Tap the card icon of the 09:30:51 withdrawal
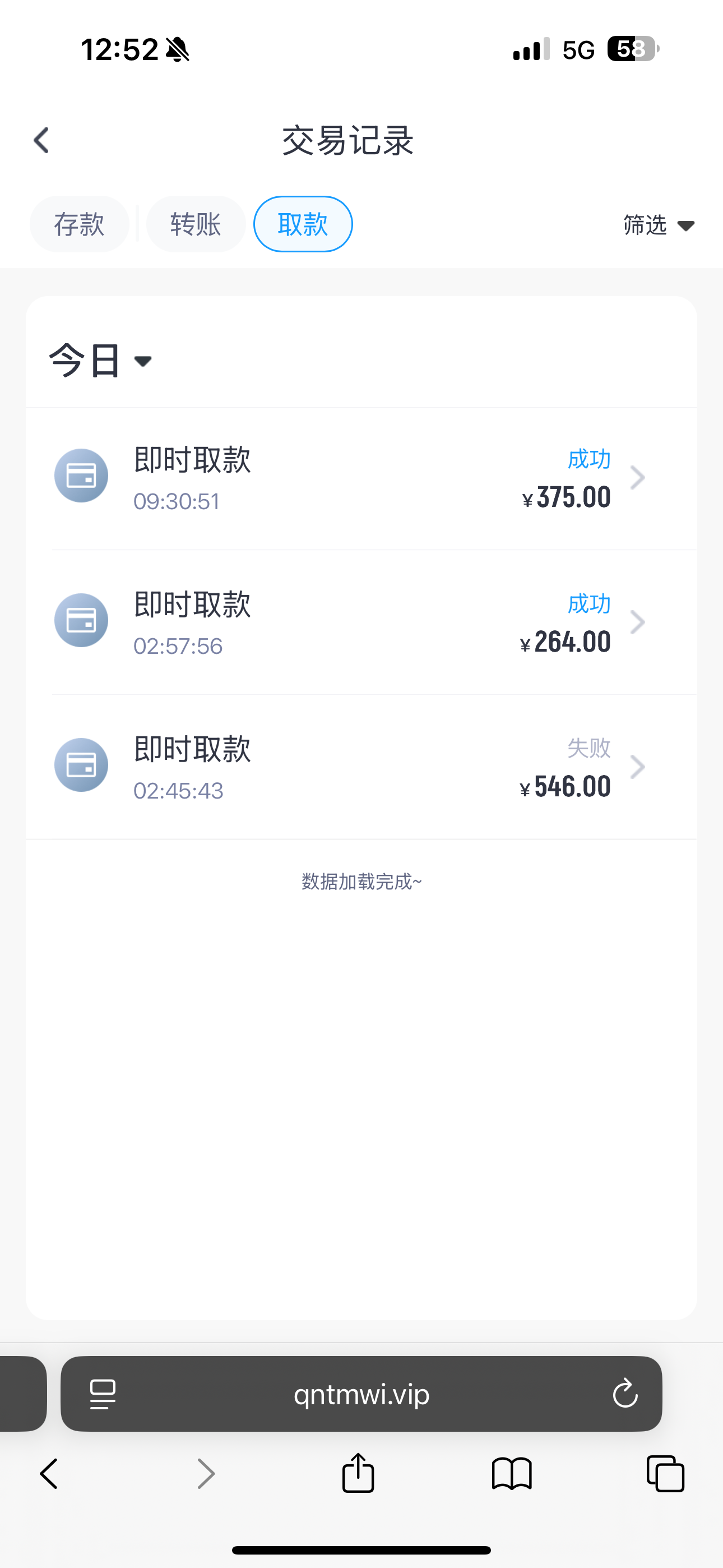723x1568 pixels. point(81,476)
